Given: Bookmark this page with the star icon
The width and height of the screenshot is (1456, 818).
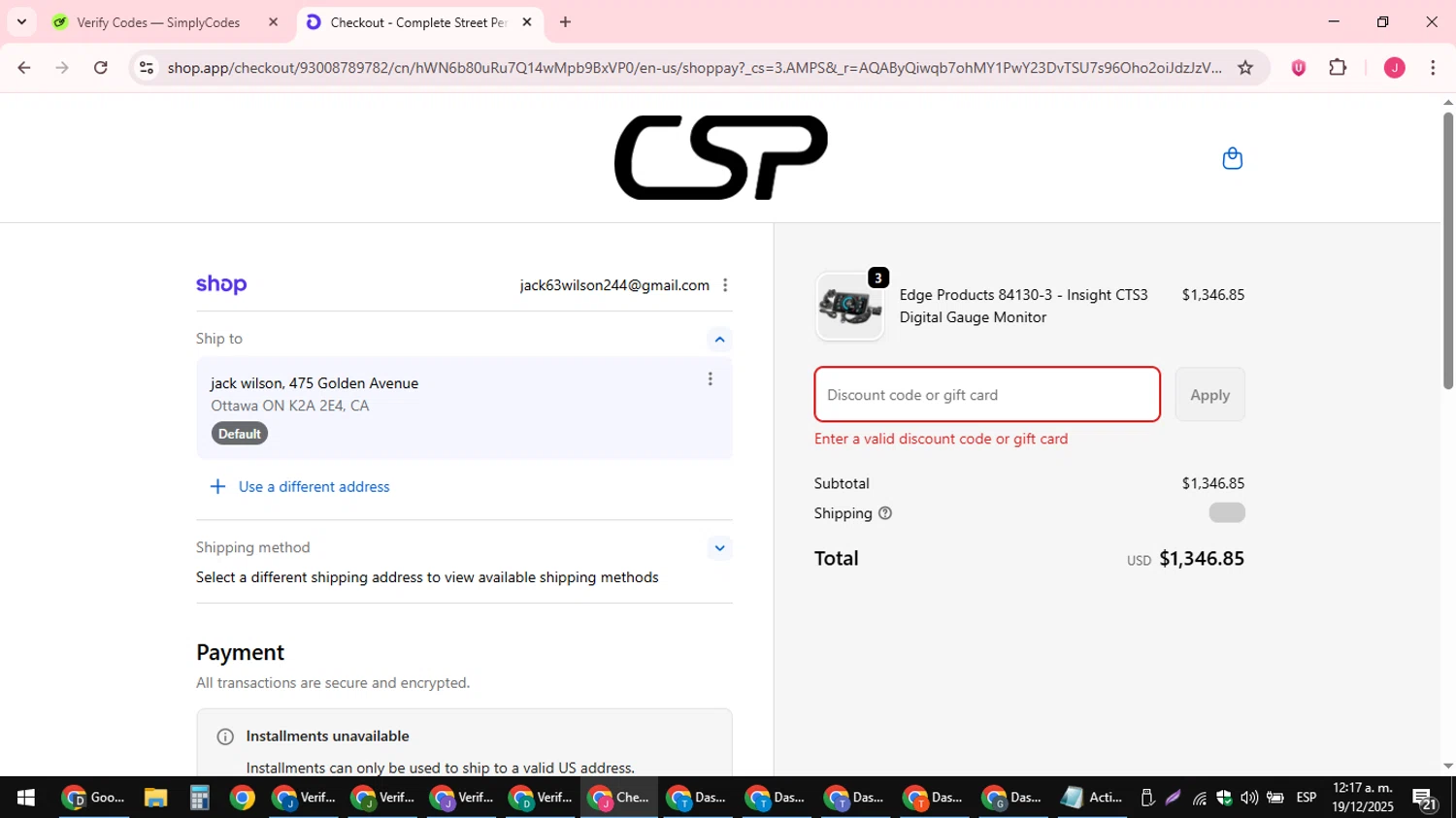Looking at the screenshot, I should click(1245, 67).
